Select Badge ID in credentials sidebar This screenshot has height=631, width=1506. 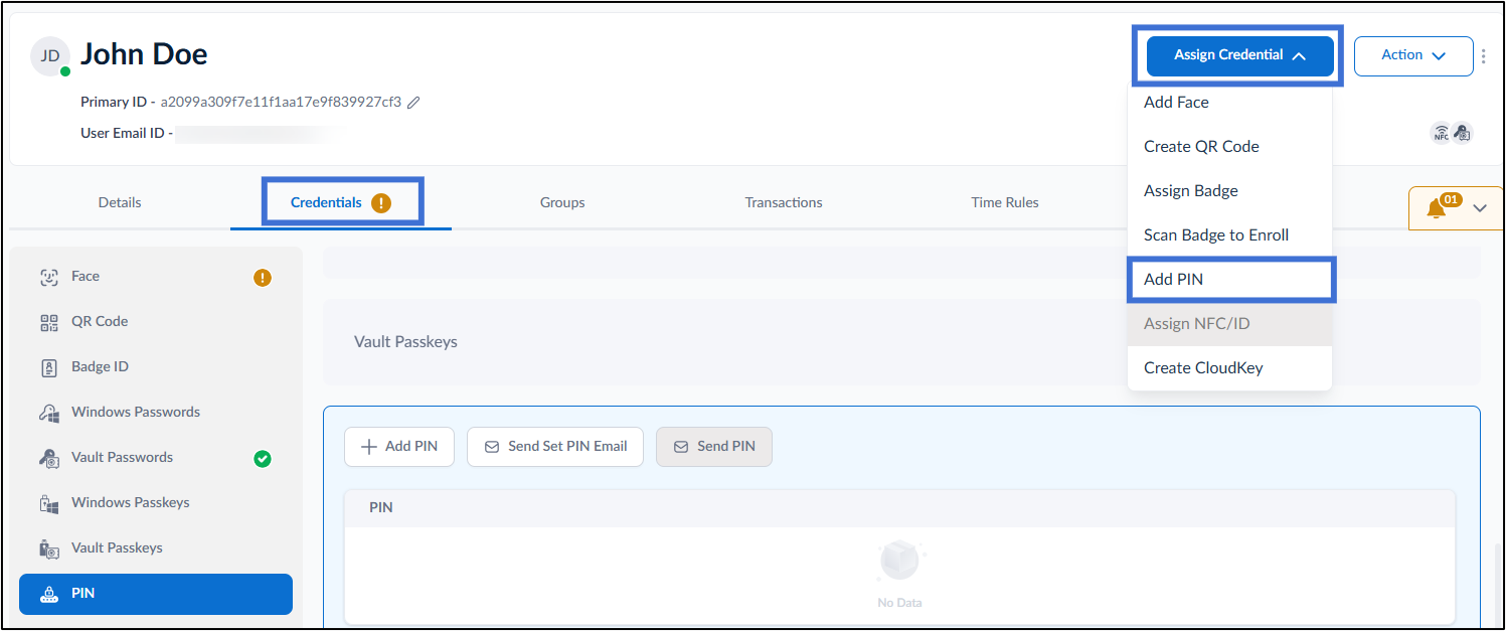click(156, 367)
